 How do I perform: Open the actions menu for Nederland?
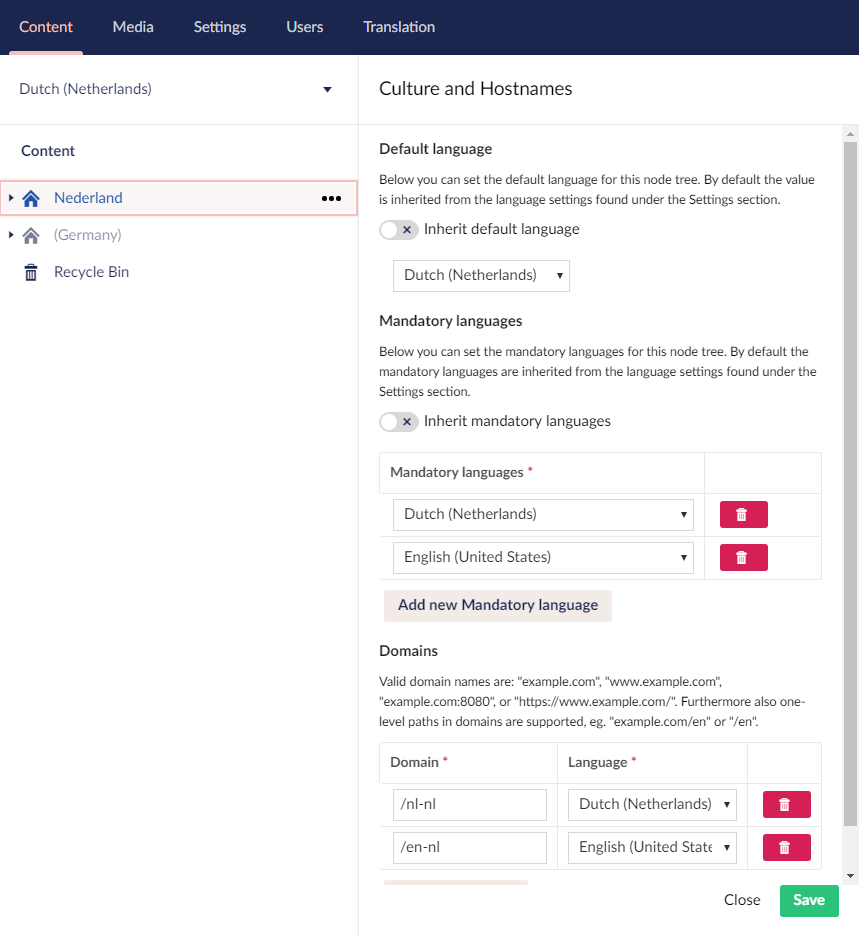pyautogui.click(x=331, y=198)
